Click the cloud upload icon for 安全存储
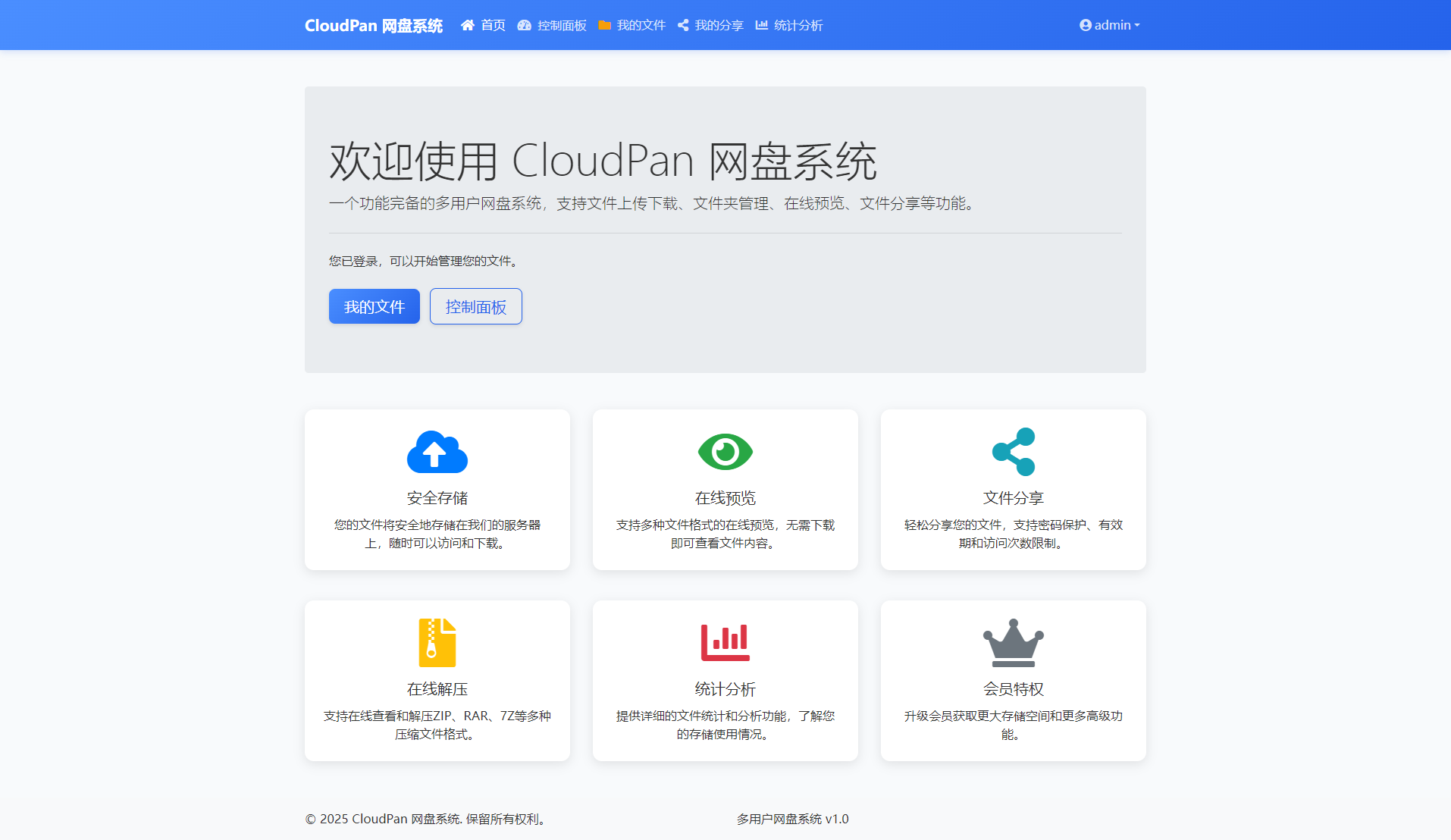This screenshot has height=840, width=1451. pos(437,452)
